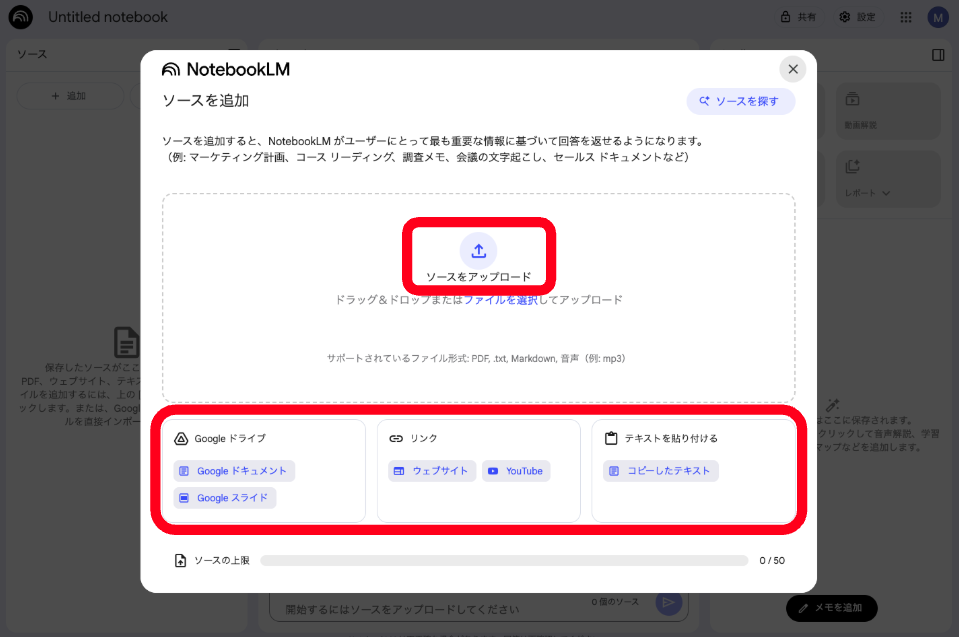
Task: Click the ソースの上限 progress bar
Action: [x=504, y=561]
